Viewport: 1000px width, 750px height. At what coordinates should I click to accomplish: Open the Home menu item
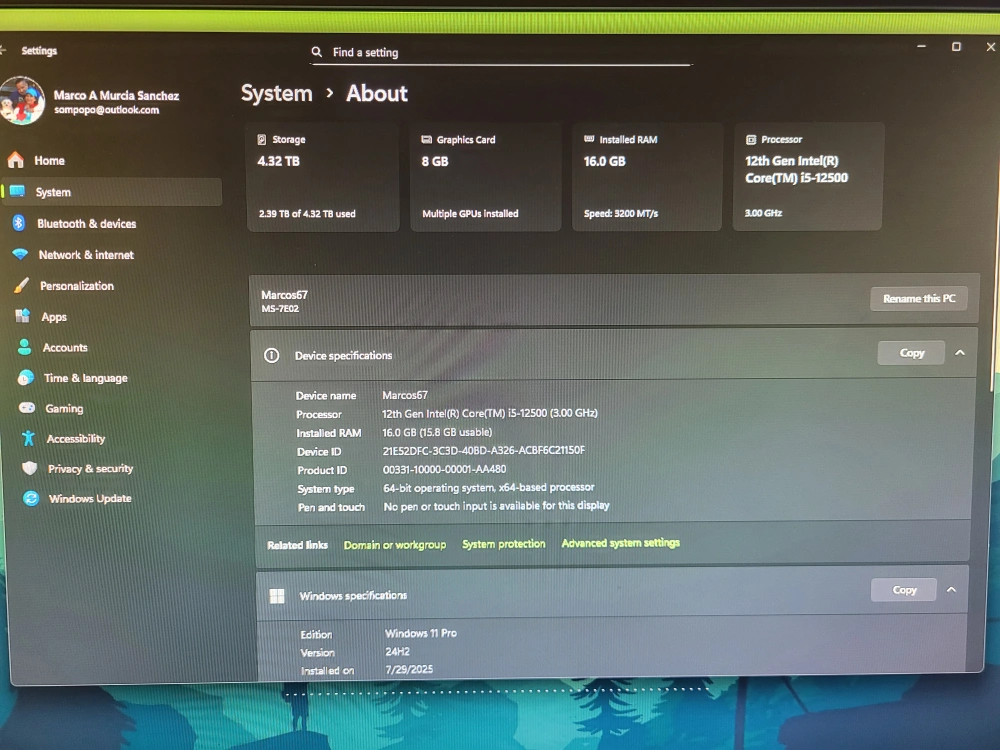point(49,160)
